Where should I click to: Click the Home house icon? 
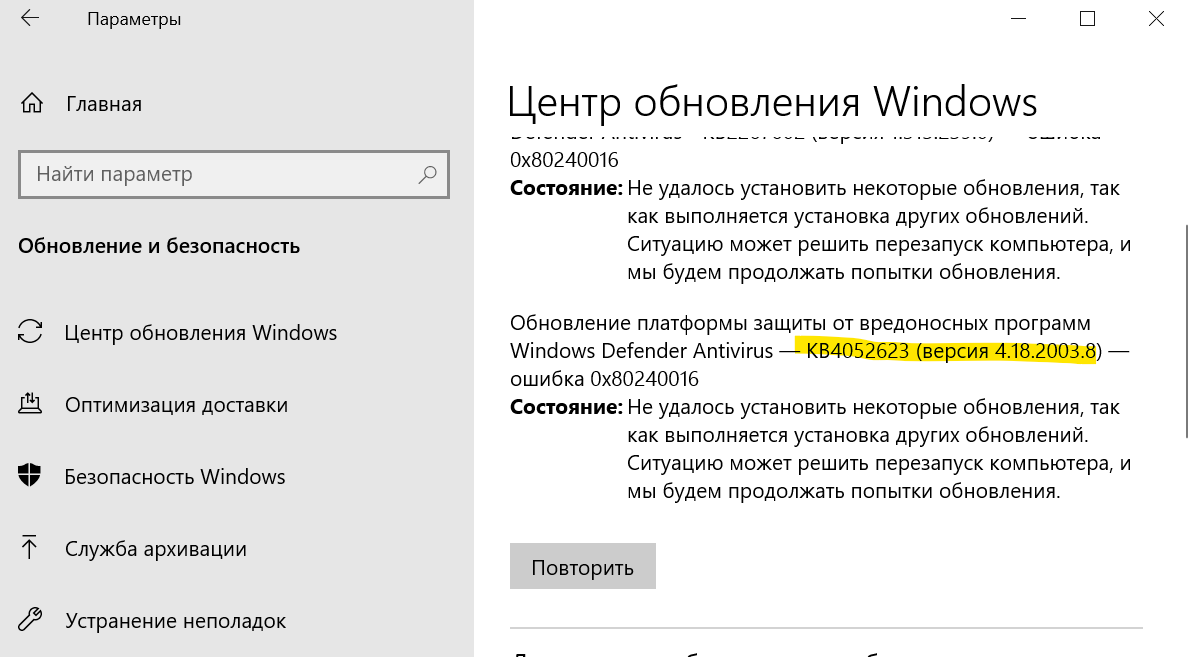point(32,103)
